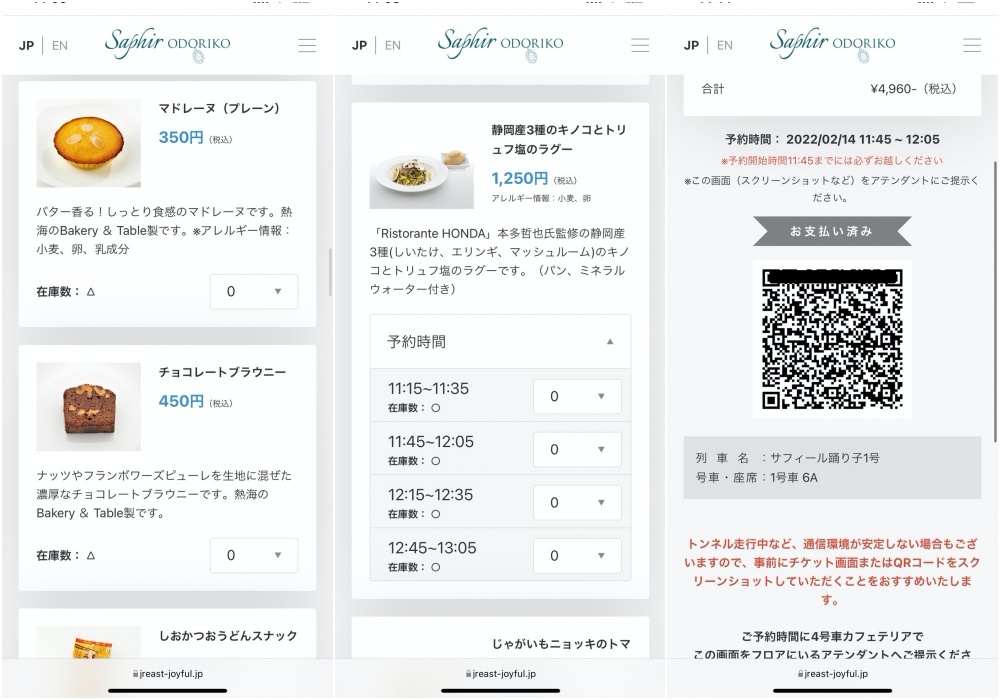The image size is (1000, 700).
Task: Tap Saphir Odoriko logo on the right screen
Action: pos(832,44)
